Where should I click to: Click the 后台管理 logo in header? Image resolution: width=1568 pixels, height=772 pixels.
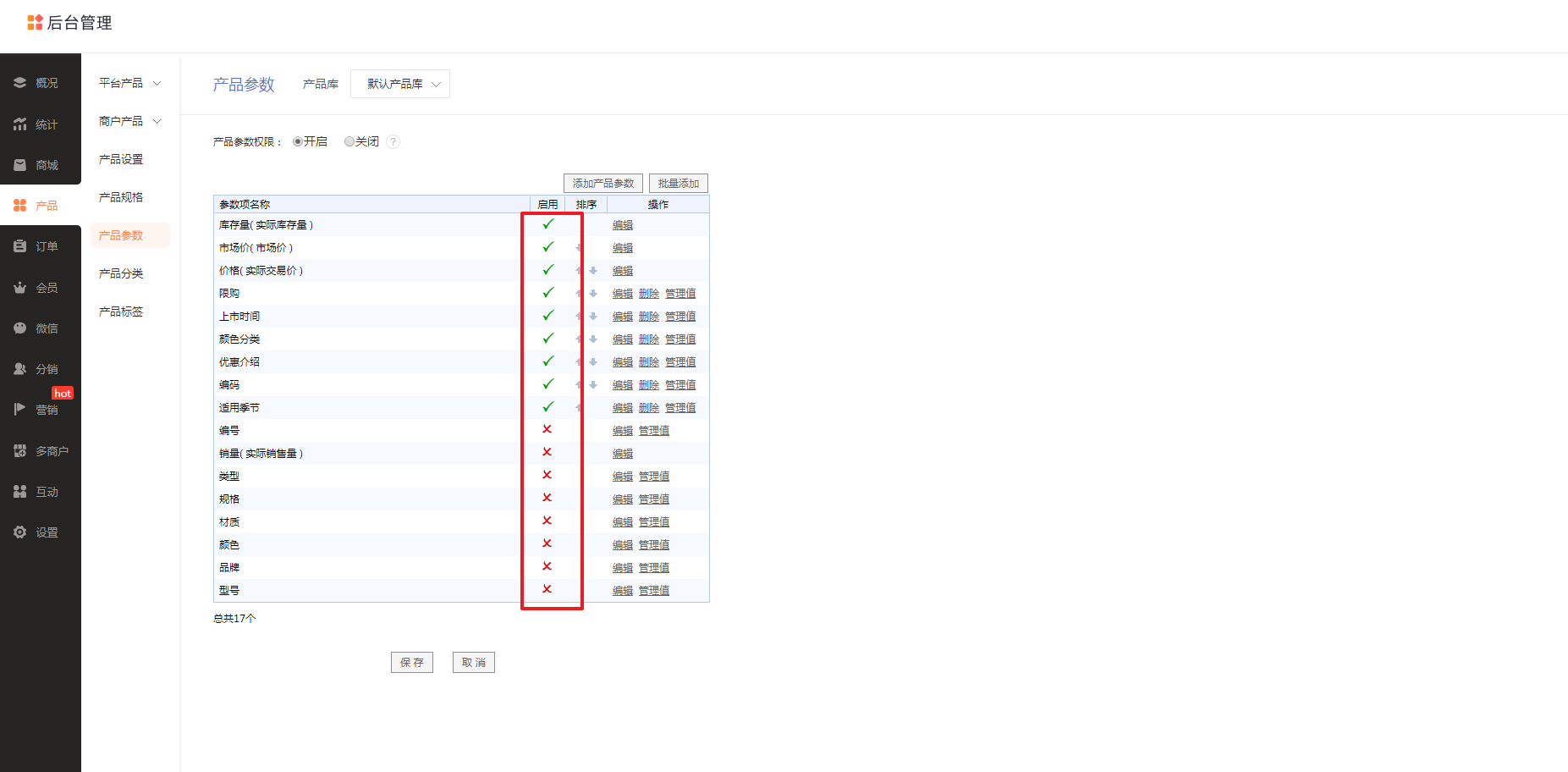click(69, 23)
